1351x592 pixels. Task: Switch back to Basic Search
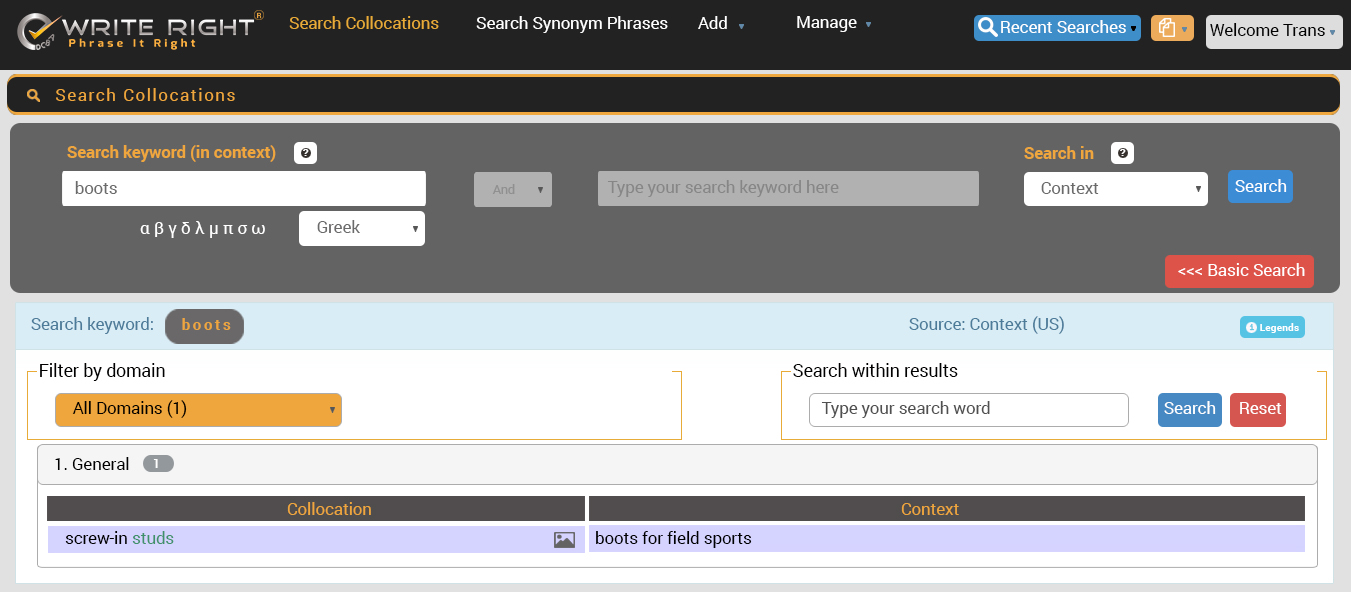pos(1239,271)
